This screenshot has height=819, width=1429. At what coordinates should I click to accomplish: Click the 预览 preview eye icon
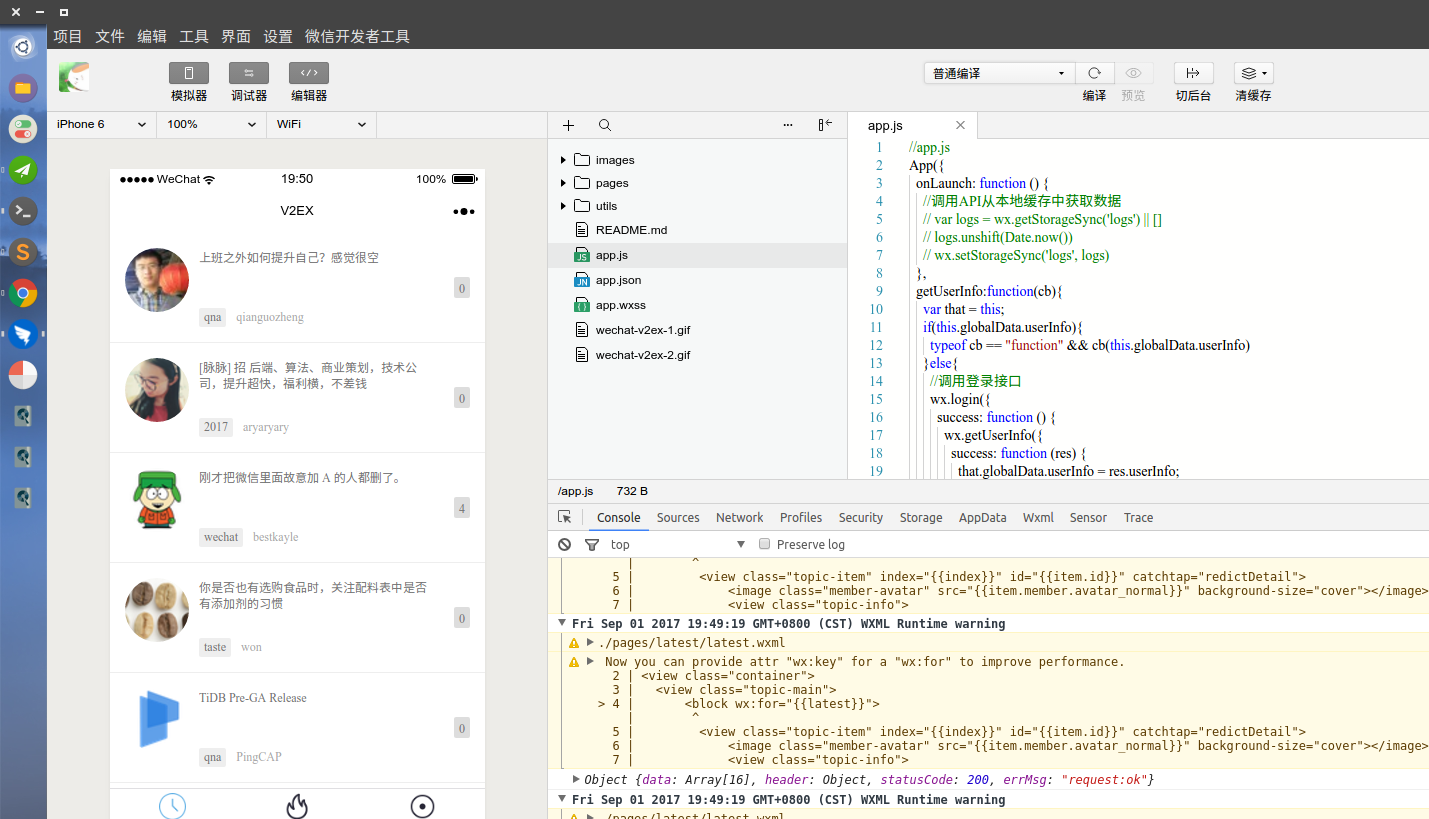tap(1133, 72)
